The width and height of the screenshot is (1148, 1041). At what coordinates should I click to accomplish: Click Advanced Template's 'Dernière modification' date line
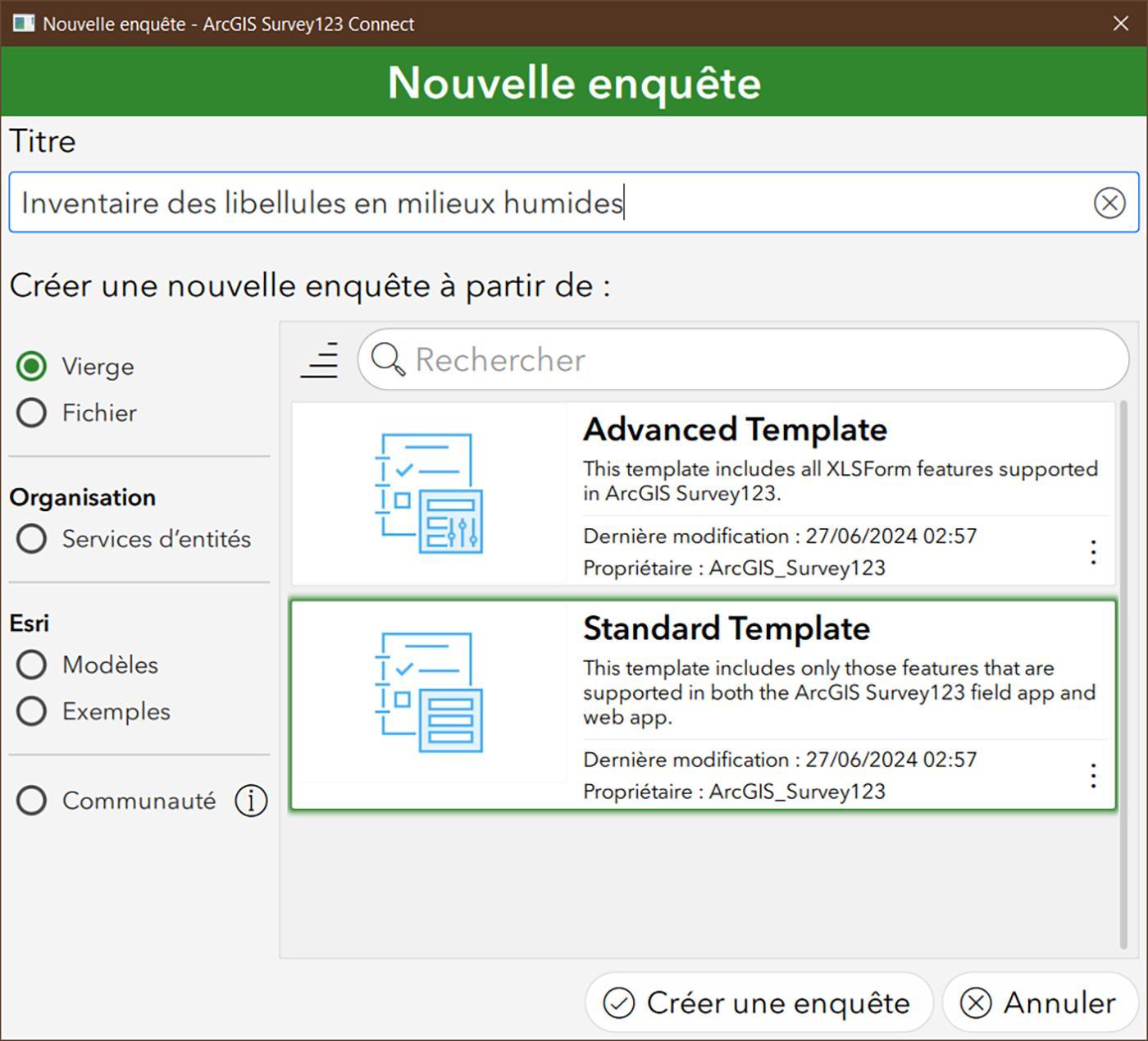pyautogui.click(x=780, y=536)
